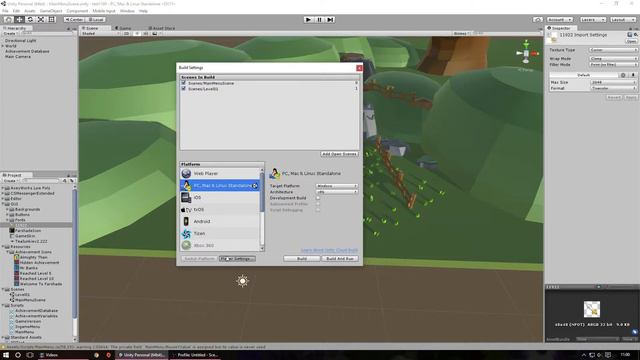This screenshot has height=360, width=640.
Task: Click the Build And Run button
Action: pos(340,259)
